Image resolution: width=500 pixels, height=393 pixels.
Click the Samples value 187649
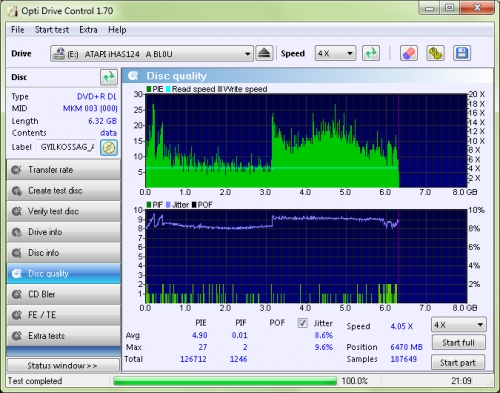404,359
